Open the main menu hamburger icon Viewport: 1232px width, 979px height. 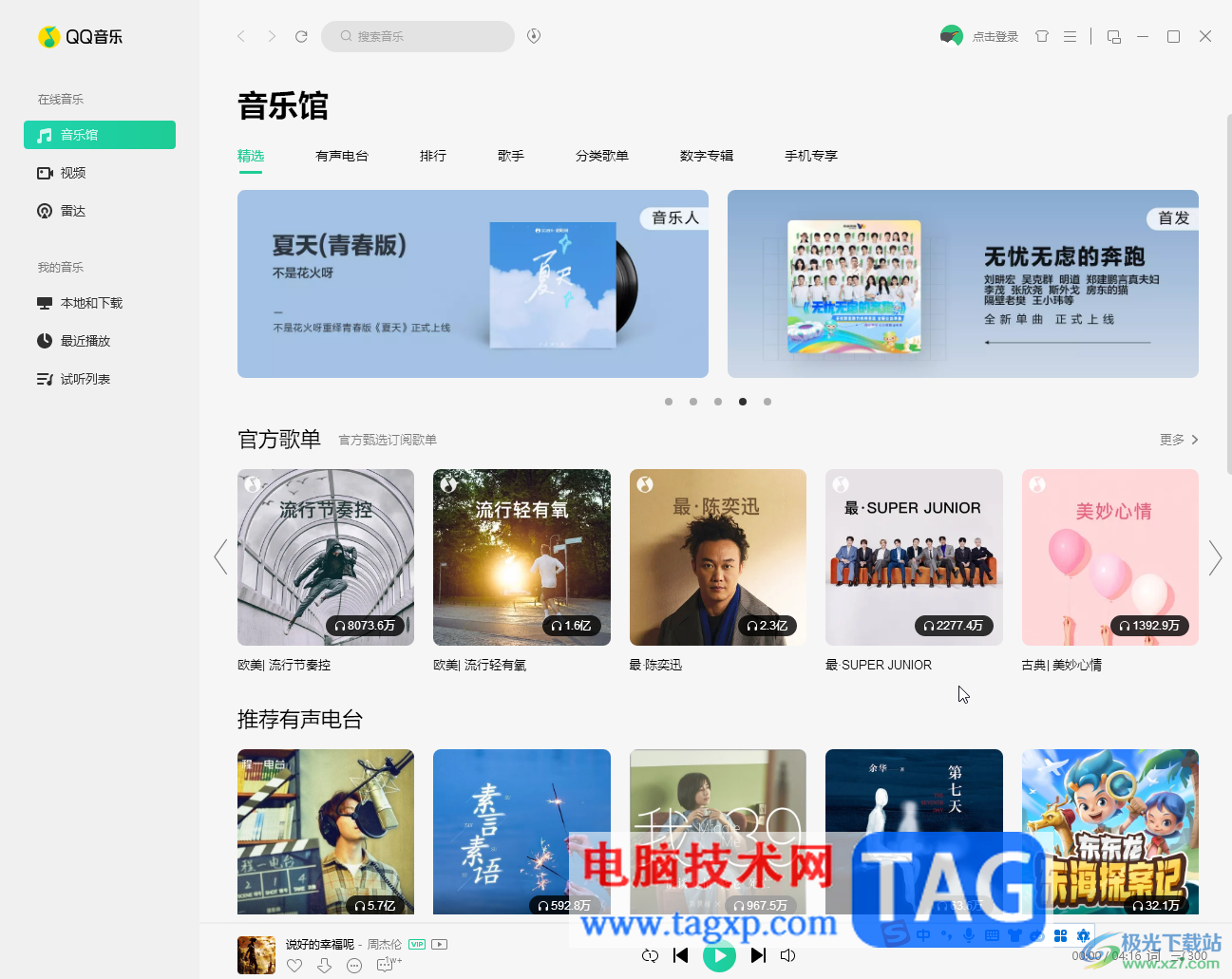coord(1070,36)
